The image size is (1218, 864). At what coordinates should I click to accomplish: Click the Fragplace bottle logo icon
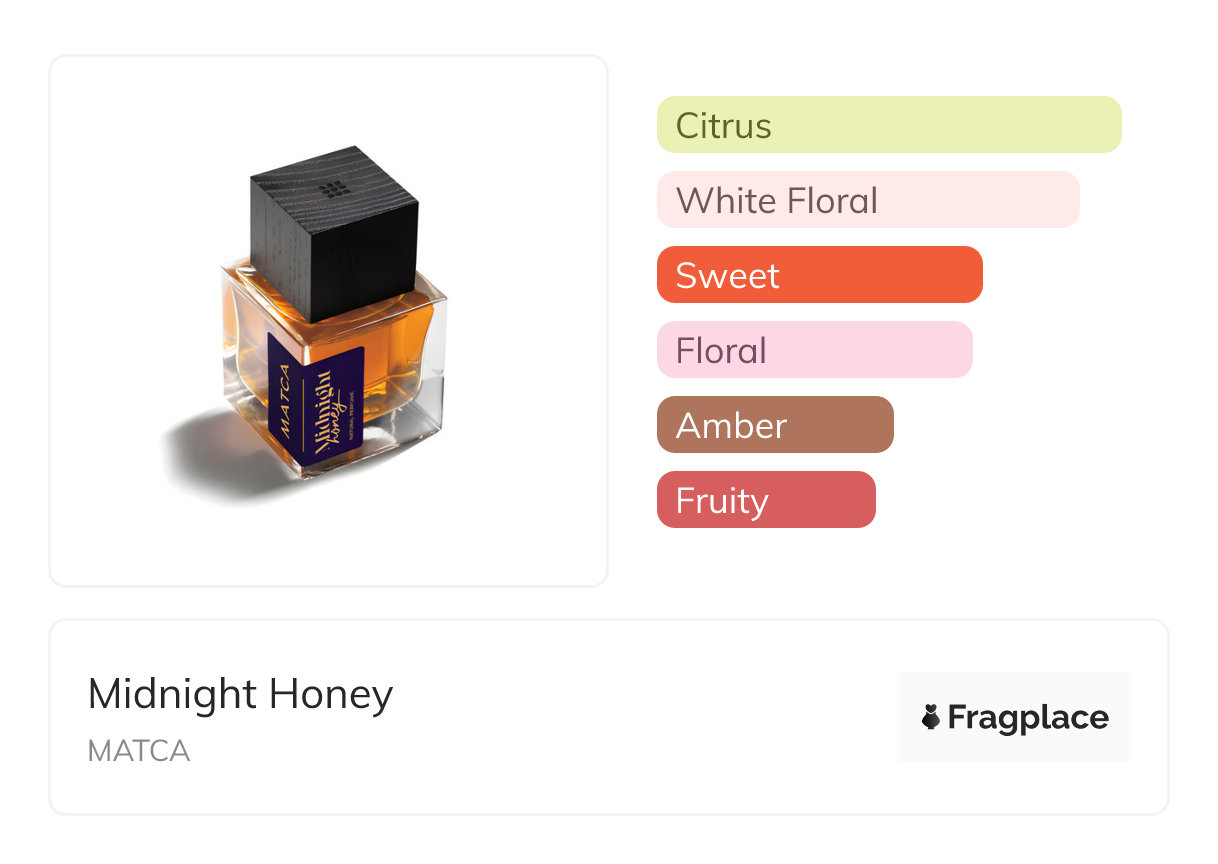[931, 717]
